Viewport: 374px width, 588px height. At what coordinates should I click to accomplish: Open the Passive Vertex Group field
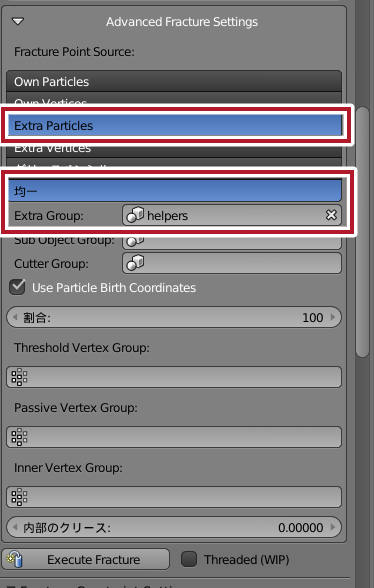tap(174, 437)
